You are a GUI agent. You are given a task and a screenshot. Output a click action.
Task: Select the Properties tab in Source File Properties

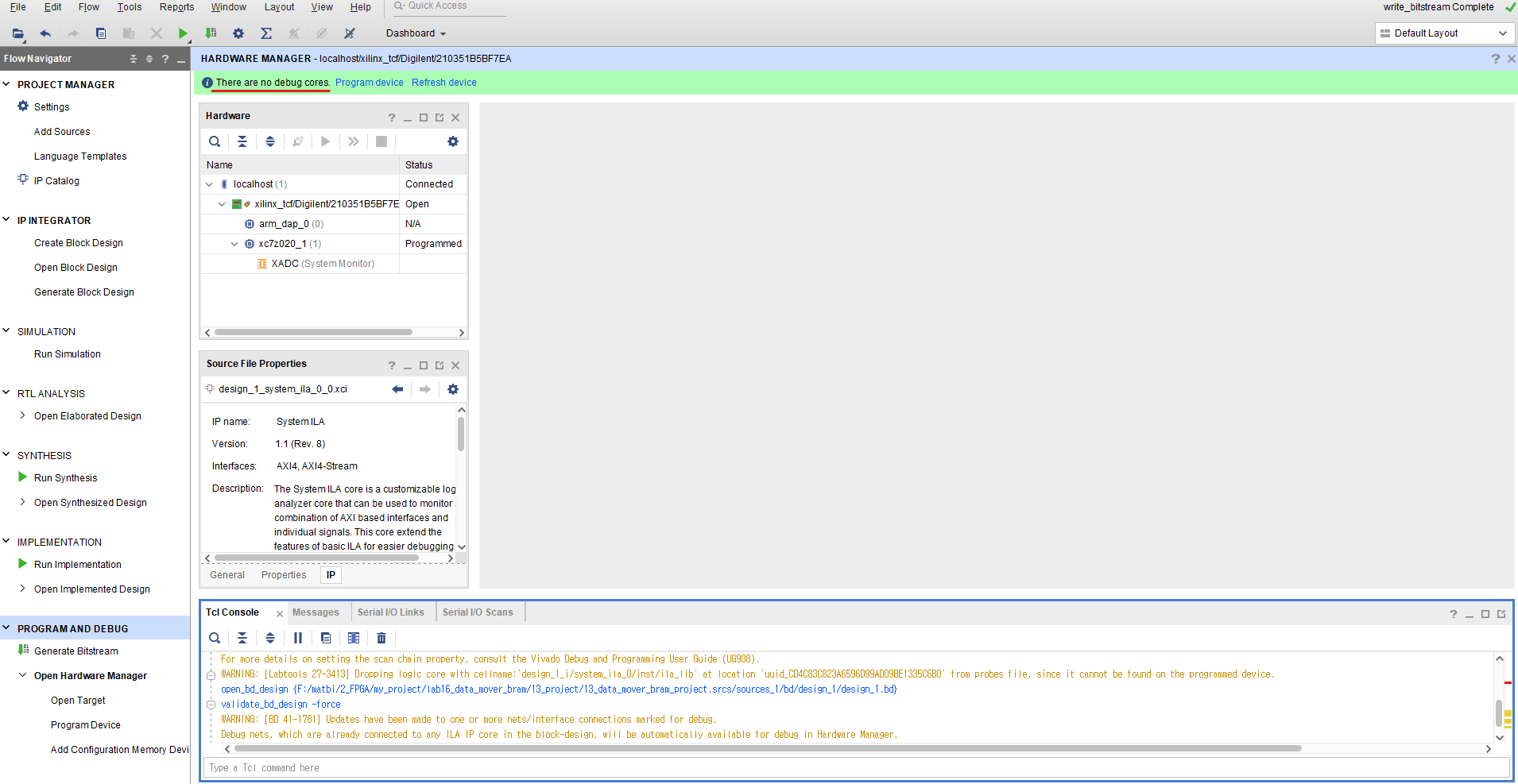pos(284,575)
